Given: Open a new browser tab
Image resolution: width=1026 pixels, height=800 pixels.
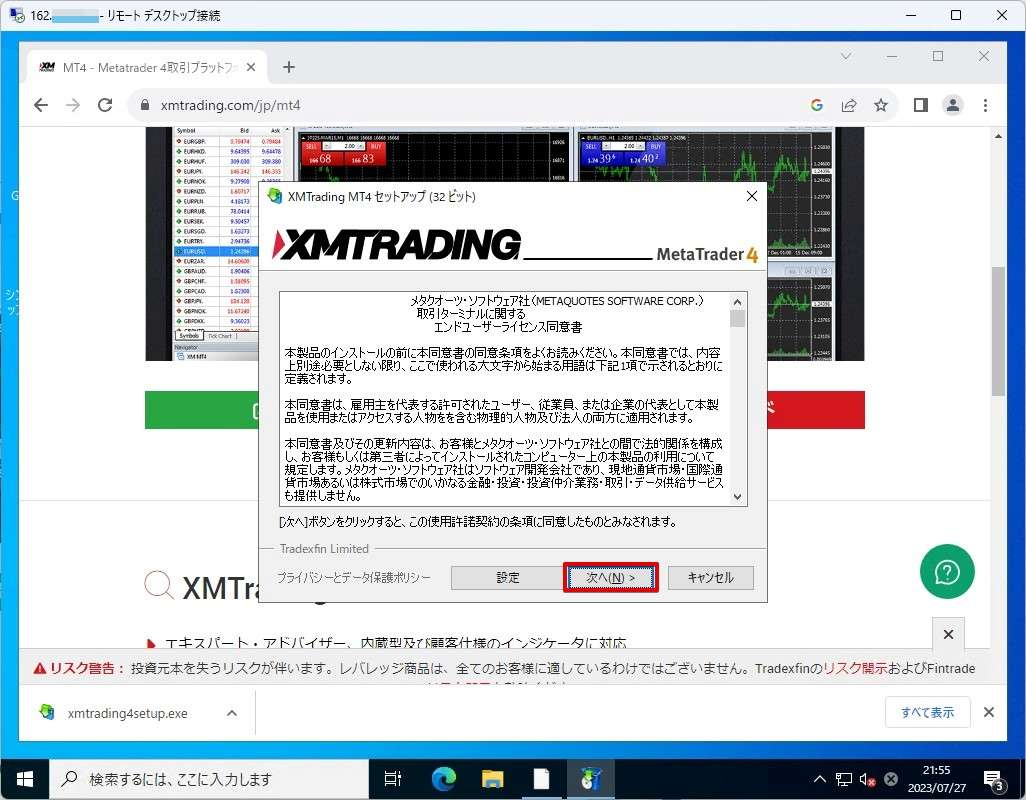Looking at the screenshot, I should click(x=289, y=67).
